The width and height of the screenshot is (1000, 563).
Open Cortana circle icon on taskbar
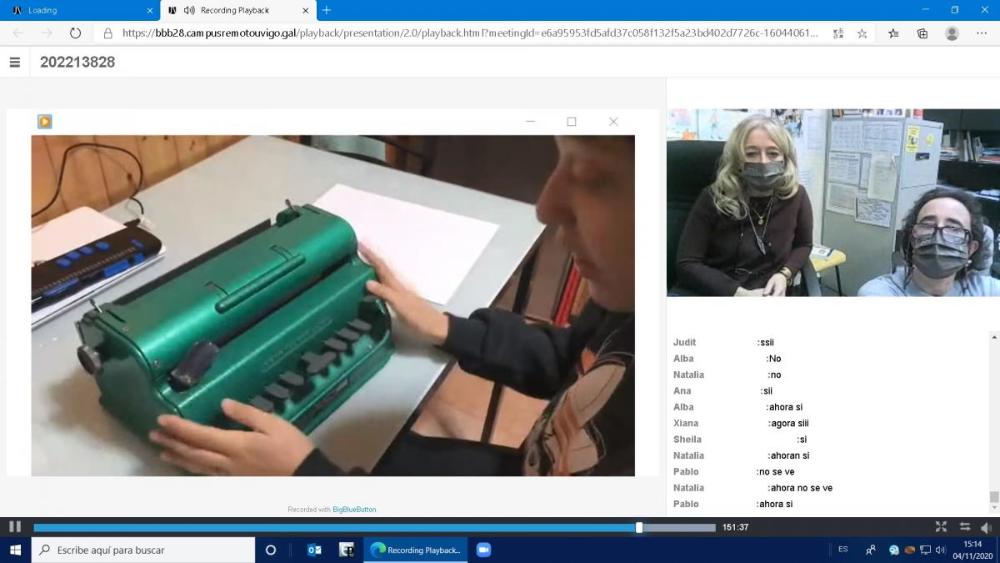click(270, 550)
